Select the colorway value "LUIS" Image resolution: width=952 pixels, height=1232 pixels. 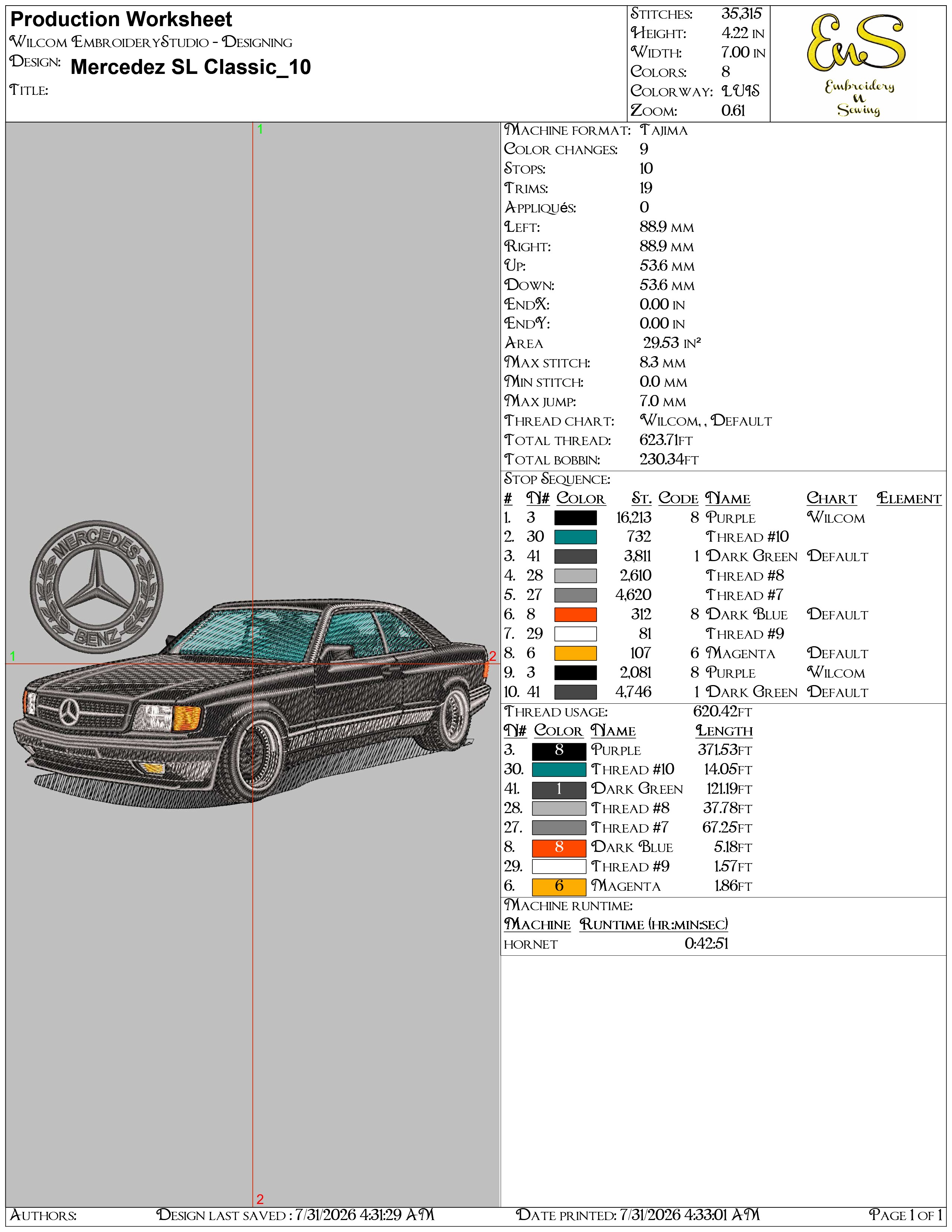coord(741,91)
